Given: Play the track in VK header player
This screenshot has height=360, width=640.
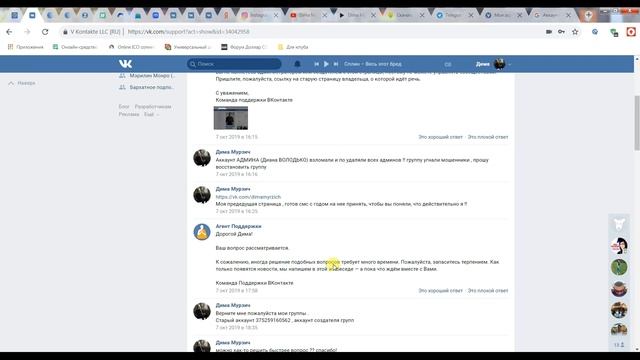Looking at the screenshot, I should pos(326,64).
